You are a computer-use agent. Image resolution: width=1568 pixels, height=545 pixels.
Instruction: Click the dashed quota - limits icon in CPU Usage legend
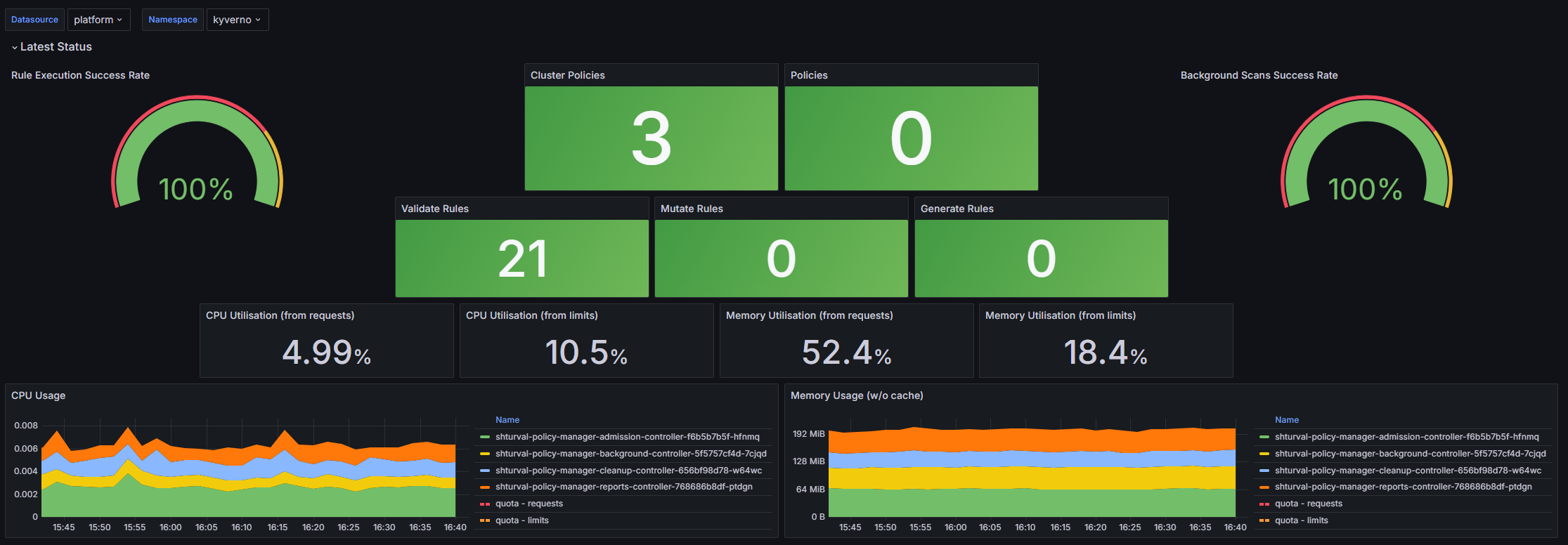485,520
